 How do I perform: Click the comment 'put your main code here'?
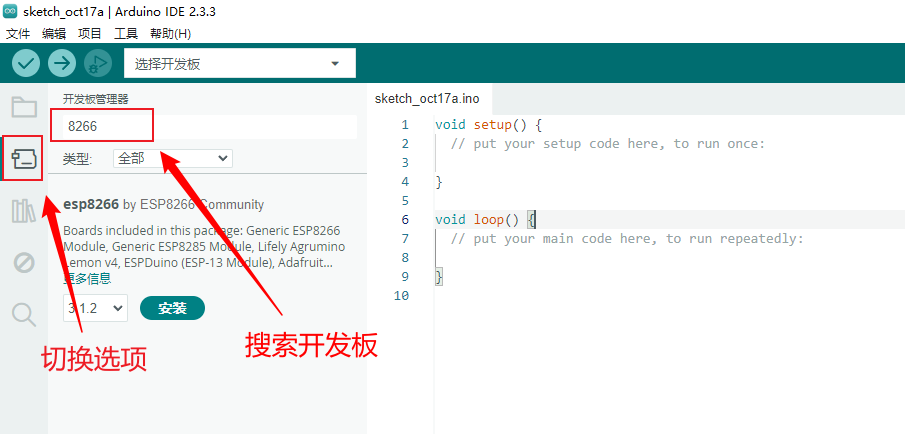tap(627, 238)
